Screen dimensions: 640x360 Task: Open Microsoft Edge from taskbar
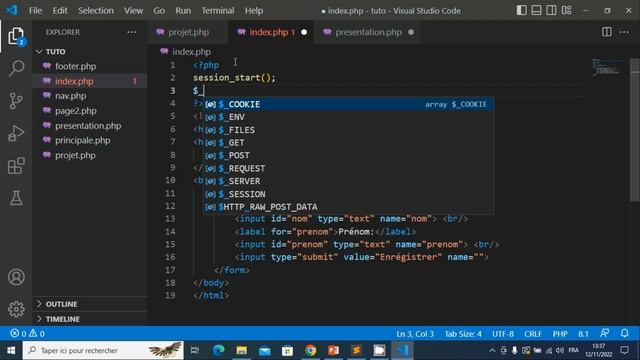coord(219,350)
